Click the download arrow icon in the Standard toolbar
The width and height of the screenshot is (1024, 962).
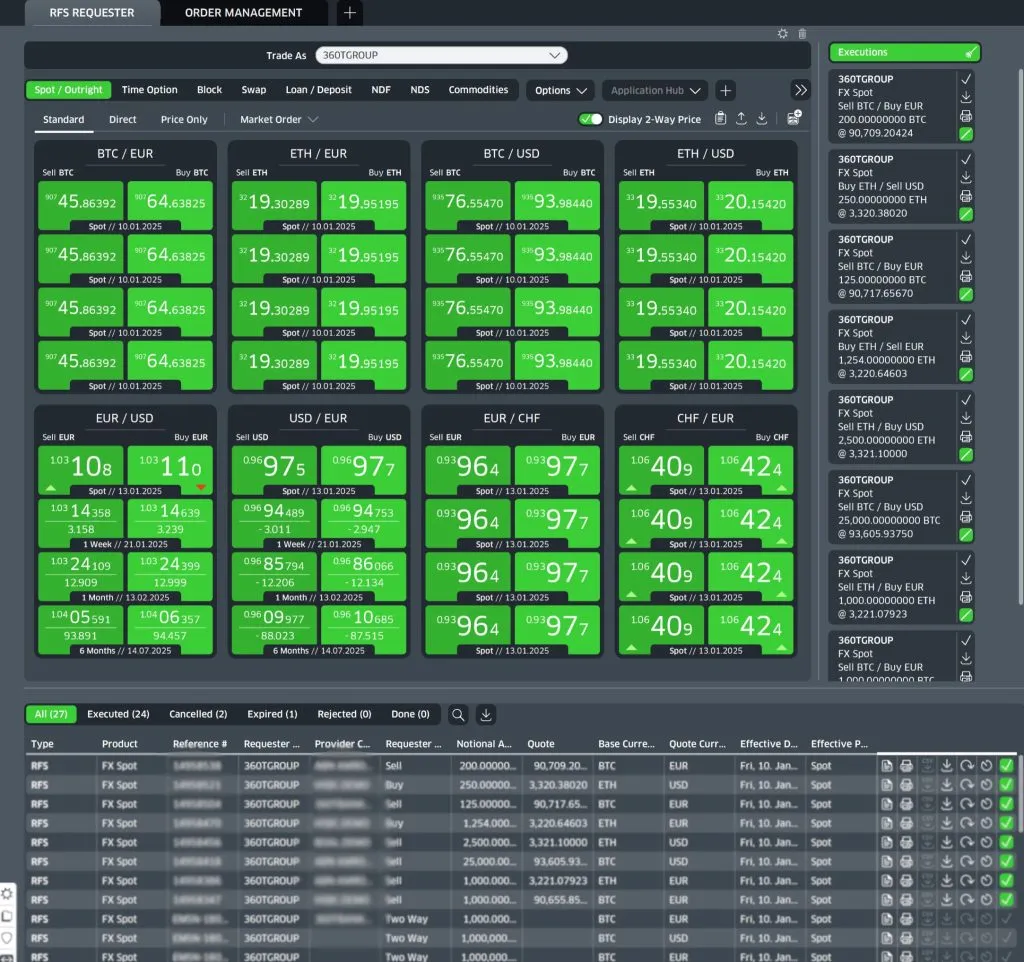pos(761,118)
